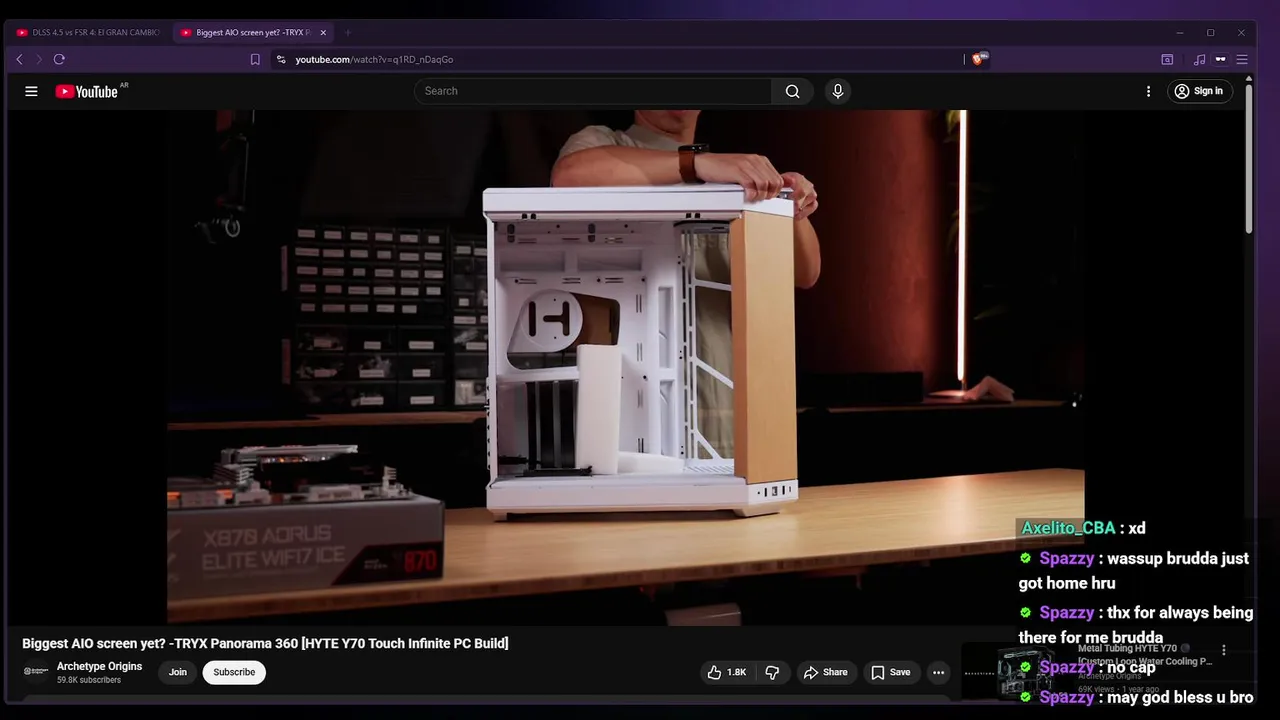View site information icon in address bar
The image size is (1280, 720).
point(281,60)
